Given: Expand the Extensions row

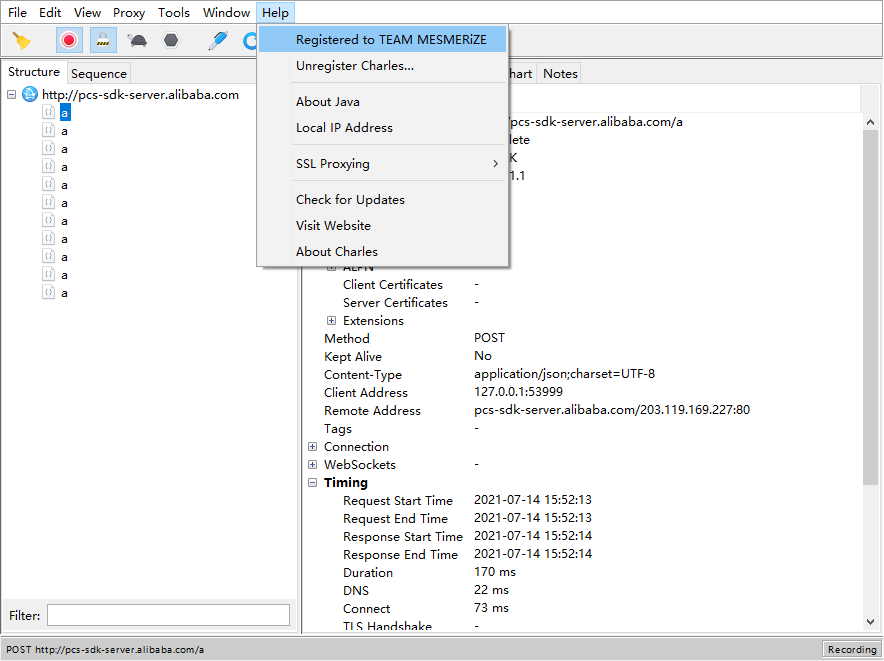Looking at the screenshot, I should click(332, 320).
